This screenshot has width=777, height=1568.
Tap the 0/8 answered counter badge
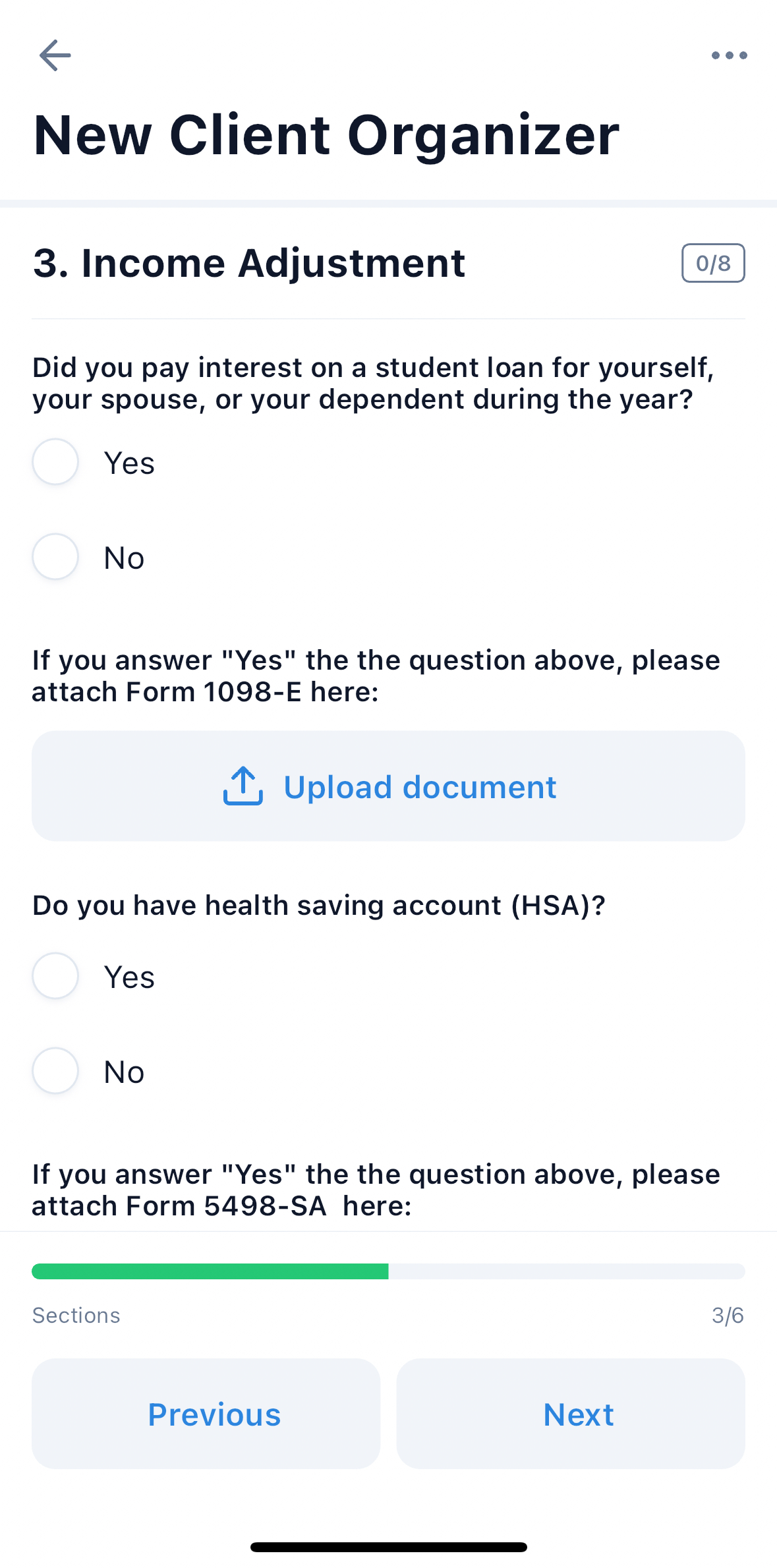[713, 263]
